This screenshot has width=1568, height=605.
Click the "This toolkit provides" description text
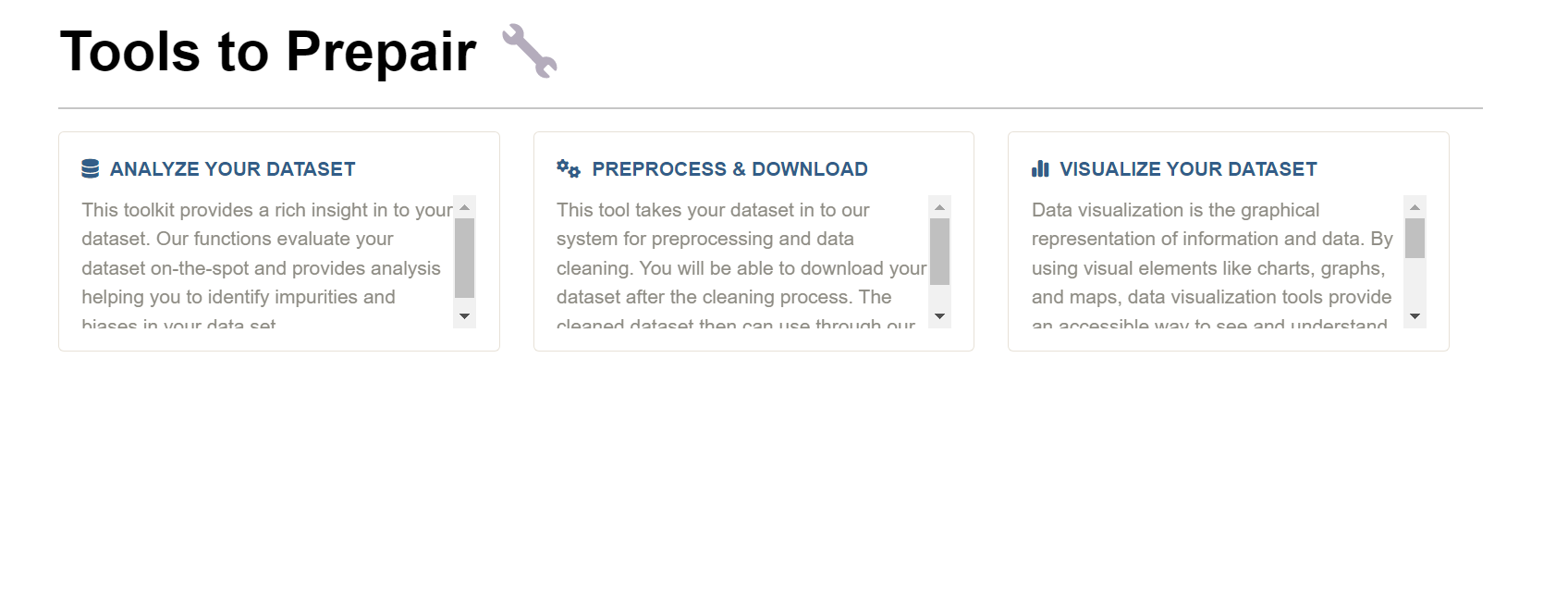(266, 253)
